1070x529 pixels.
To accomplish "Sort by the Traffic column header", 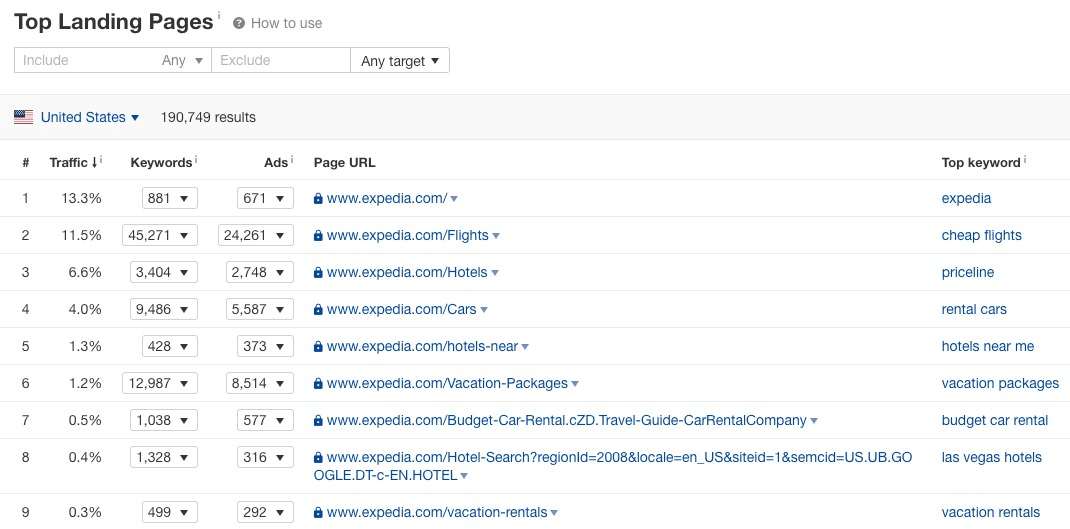I will click(x=72, y=162).
